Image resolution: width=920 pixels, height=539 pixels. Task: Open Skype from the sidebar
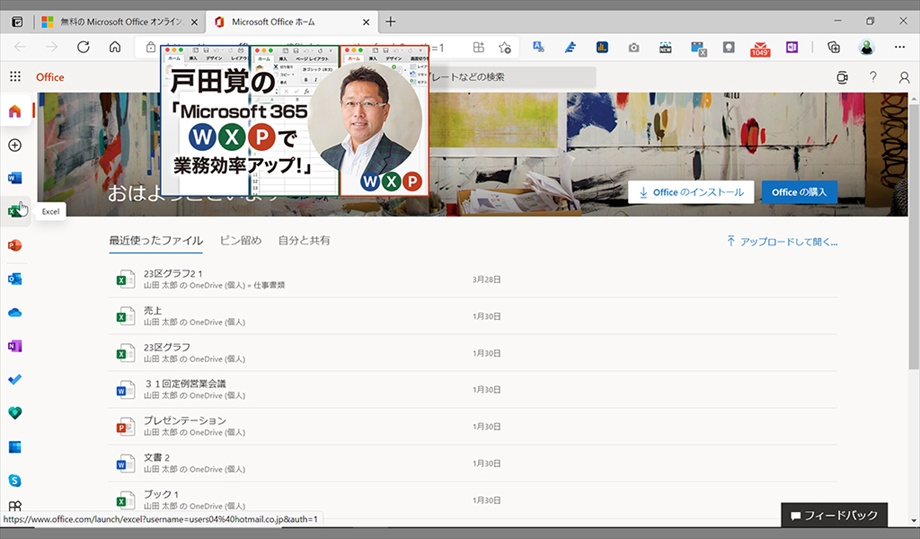(15, 480)
